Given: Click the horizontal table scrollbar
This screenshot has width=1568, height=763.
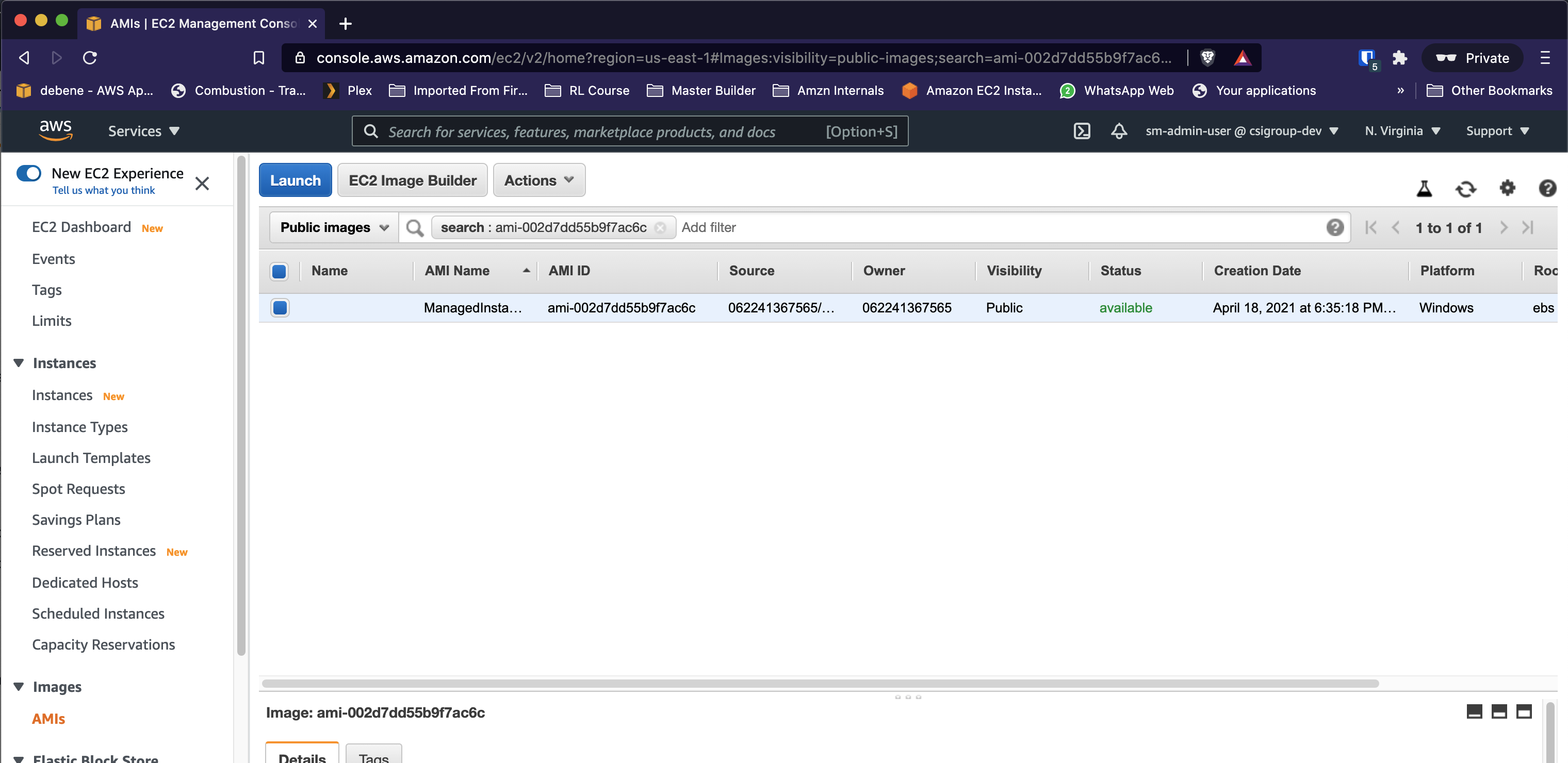Looking at the screenshot, I should [820, 683].
